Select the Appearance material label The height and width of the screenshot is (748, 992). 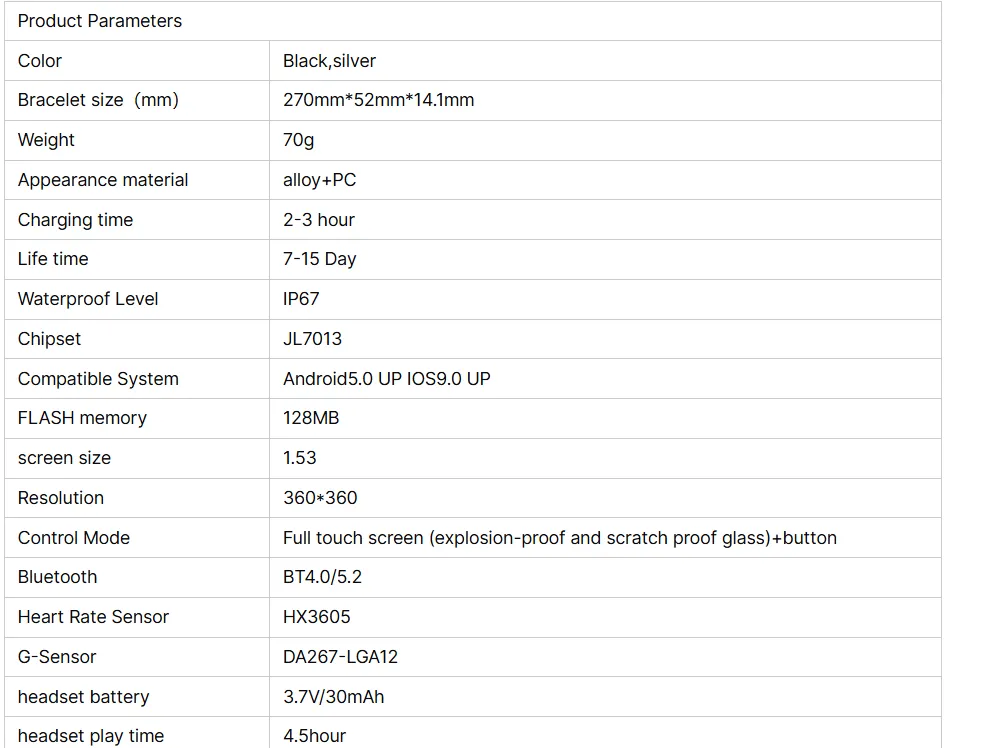pos(103,180)
